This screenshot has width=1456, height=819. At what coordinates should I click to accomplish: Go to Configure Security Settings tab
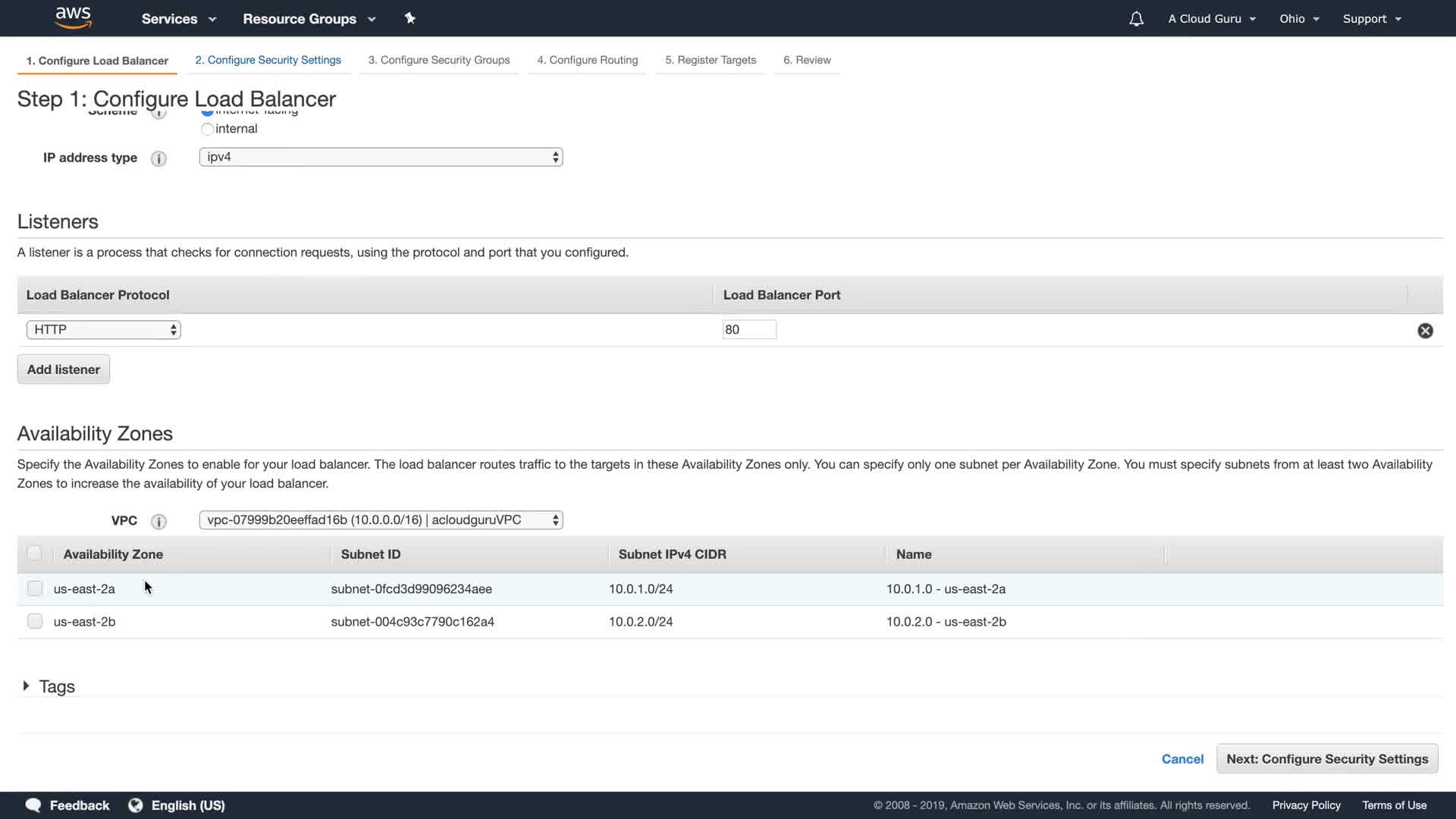tap(268, 60)
